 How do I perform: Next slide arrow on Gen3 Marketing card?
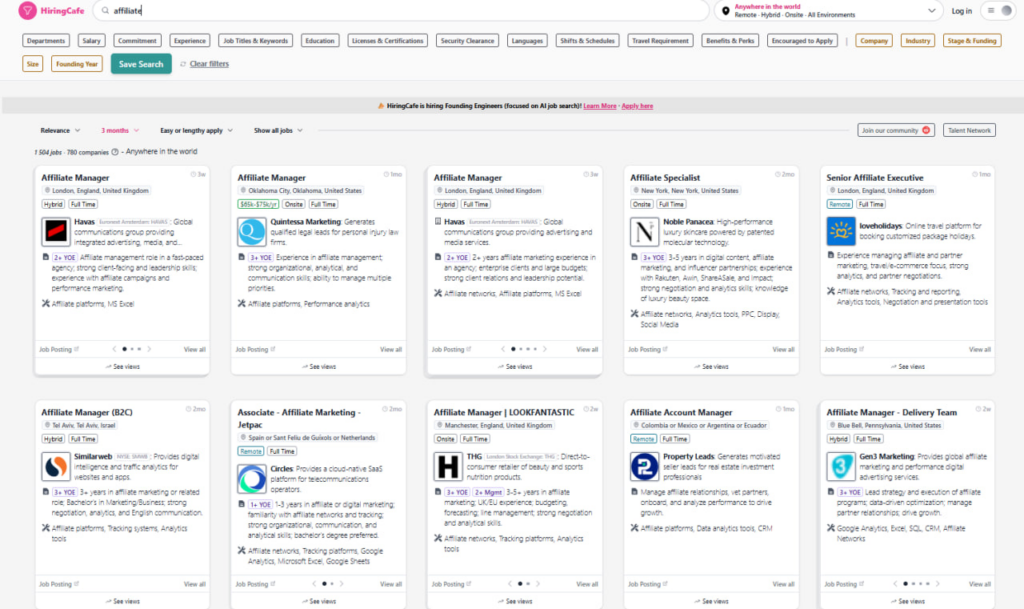pyautogui.click(x=937, y=584)
